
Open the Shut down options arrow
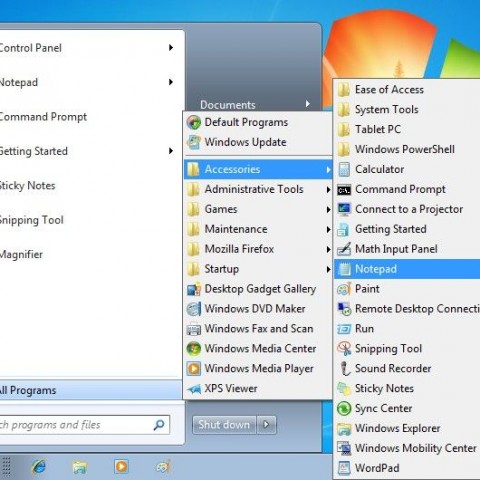click(x=266, y=425)
